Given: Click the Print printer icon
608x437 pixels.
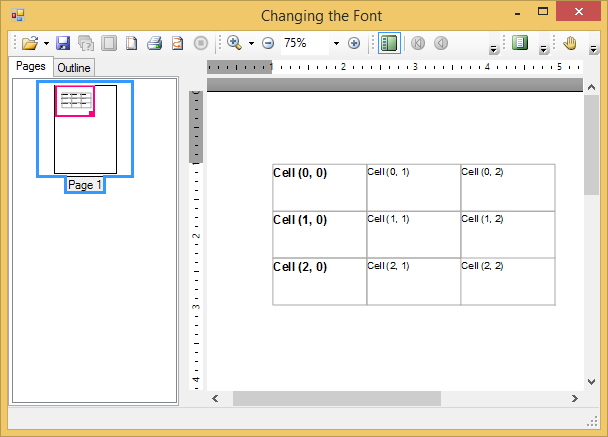Looking at the screenshot, I should point(154,43).
